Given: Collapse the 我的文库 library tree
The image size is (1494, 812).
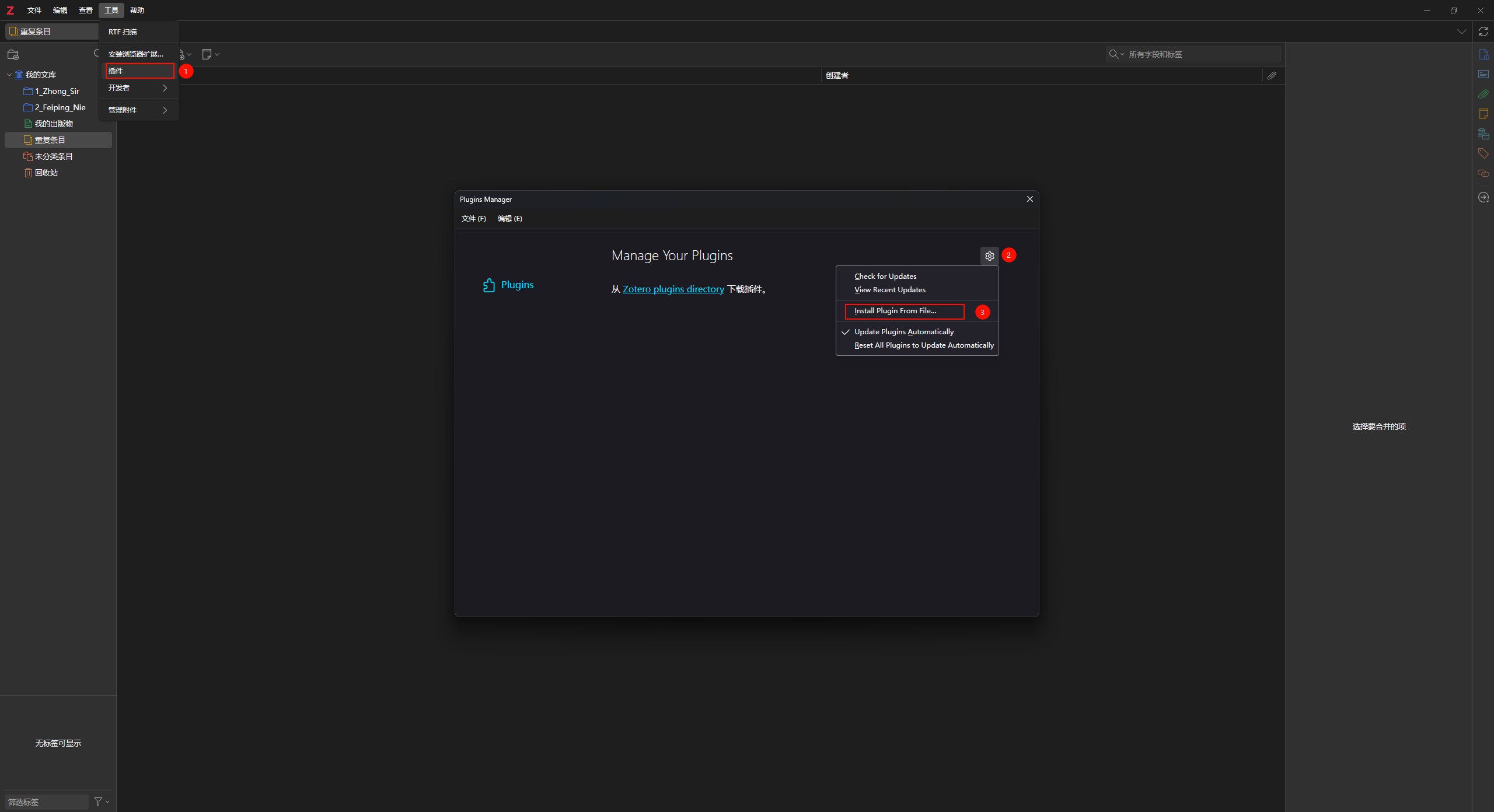Looking at the screenshot, I should 9,75.
